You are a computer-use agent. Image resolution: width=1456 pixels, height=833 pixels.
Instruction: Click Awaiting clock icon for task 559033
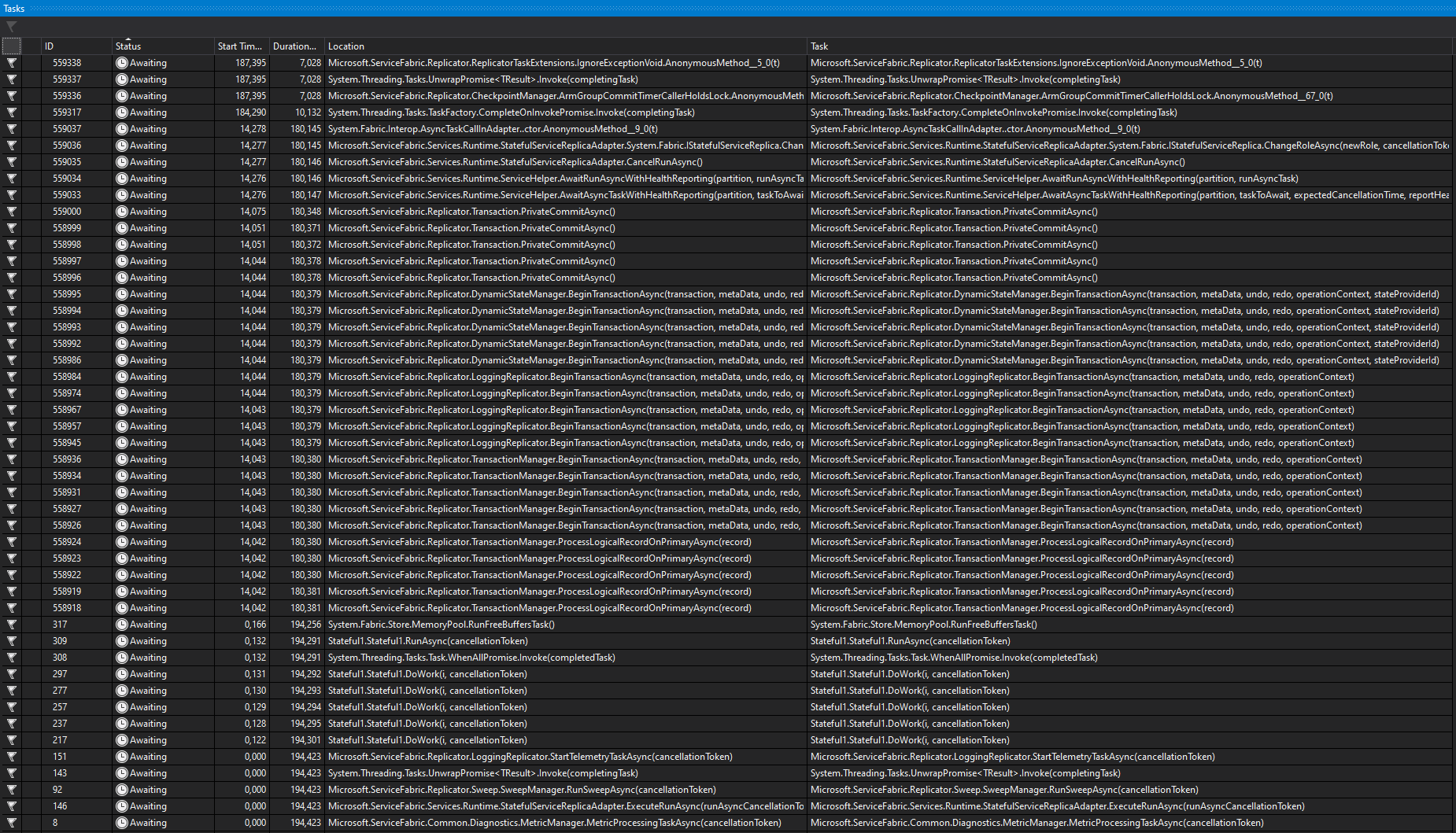pos(122,195)
